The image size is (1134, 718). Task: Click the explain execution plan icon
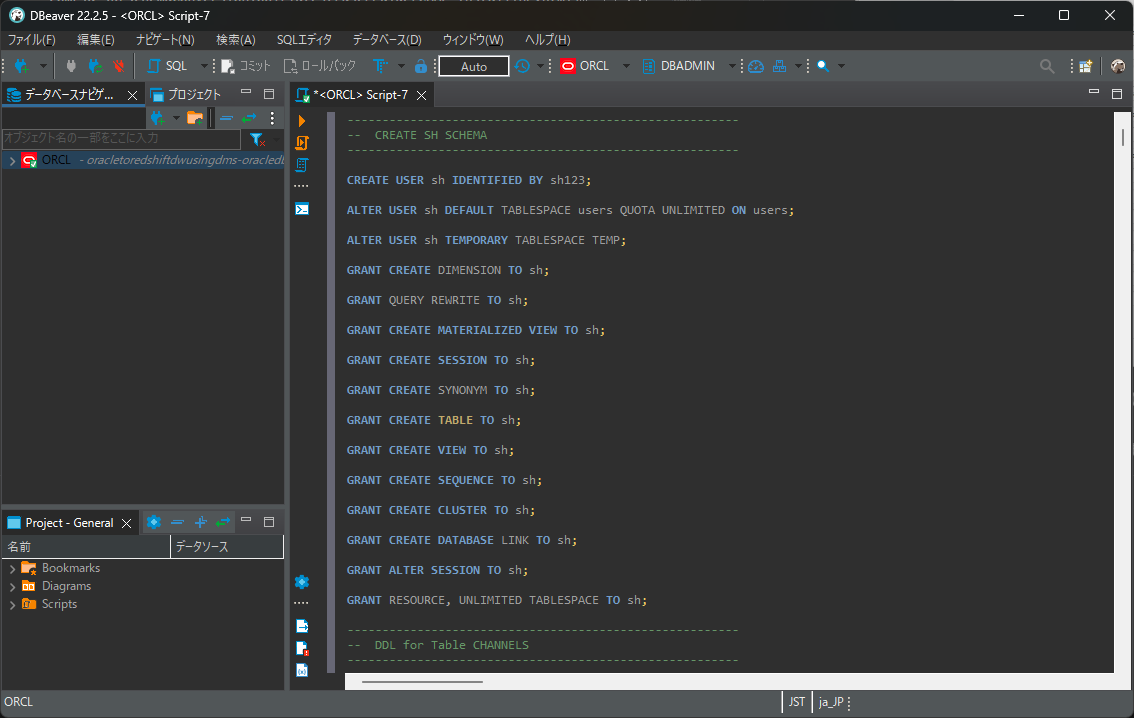(x=302, y=166)
